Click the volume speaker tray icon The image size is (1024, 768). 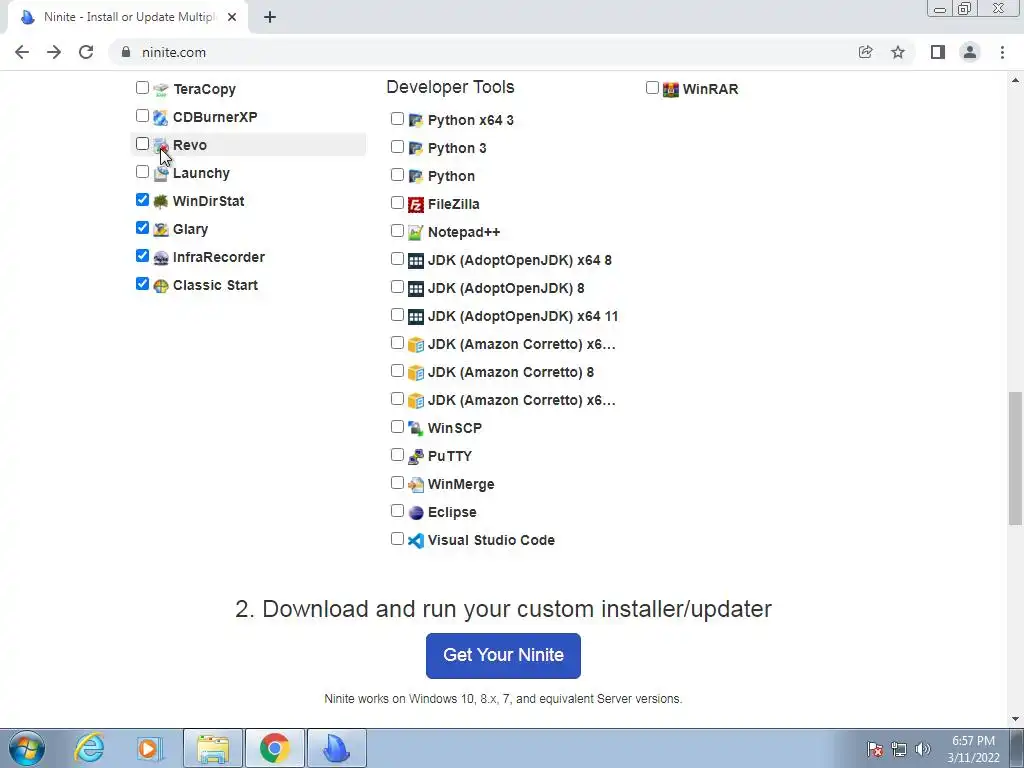click(x=923, y=749)
